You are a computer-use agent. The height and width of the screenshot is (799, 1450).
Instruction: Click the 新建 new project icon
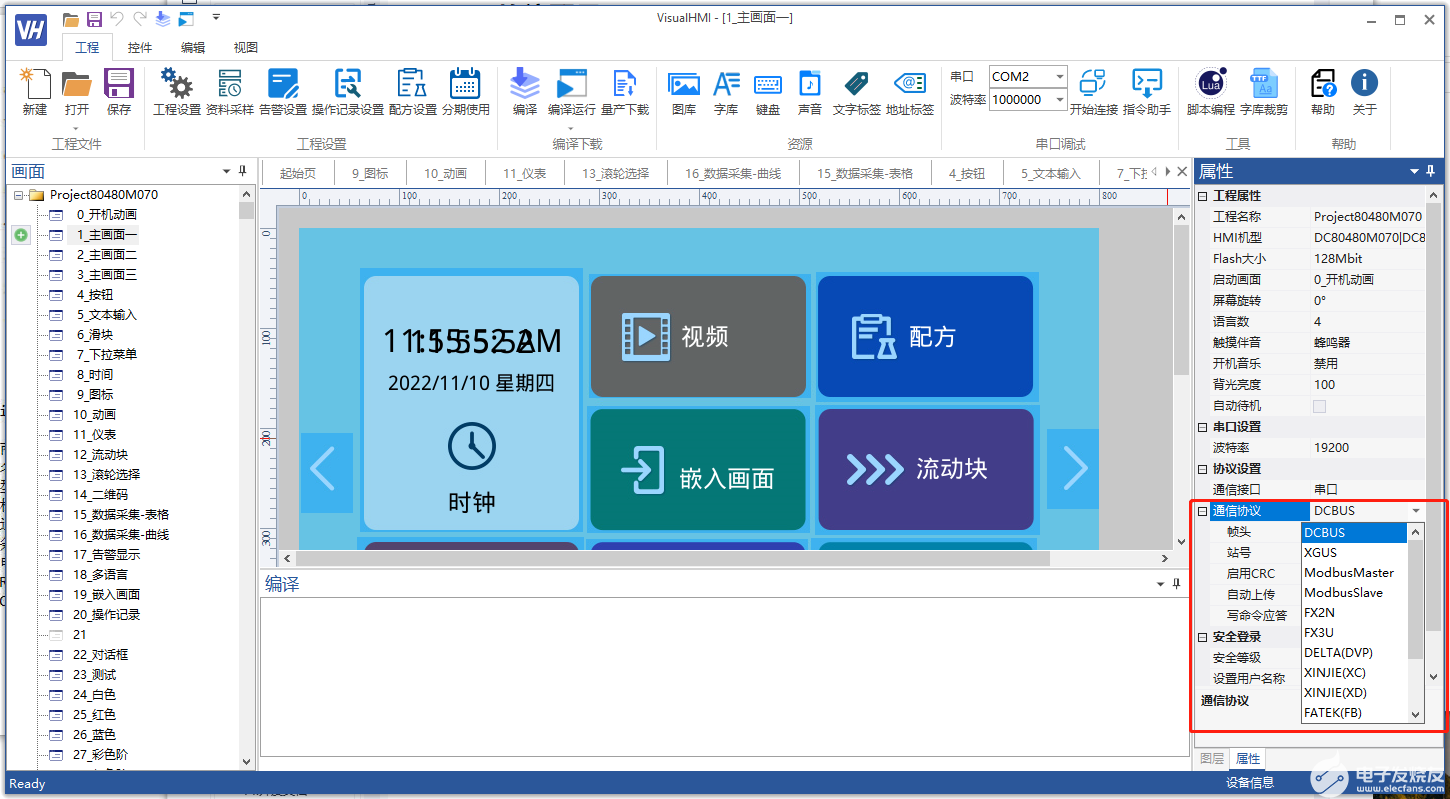coord(35,92)
